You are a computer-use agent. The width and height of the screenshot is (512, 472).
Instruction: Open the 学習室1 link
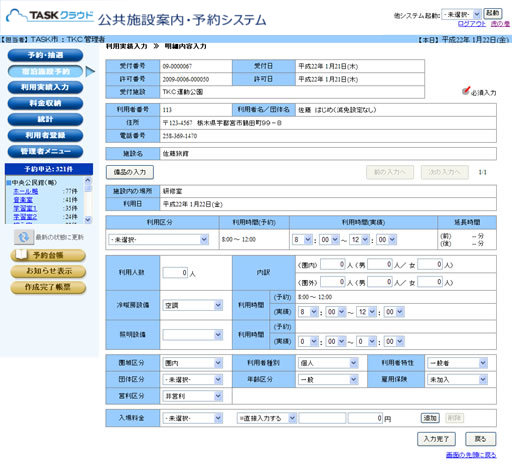pyautogui.click(x=25, y=208)
